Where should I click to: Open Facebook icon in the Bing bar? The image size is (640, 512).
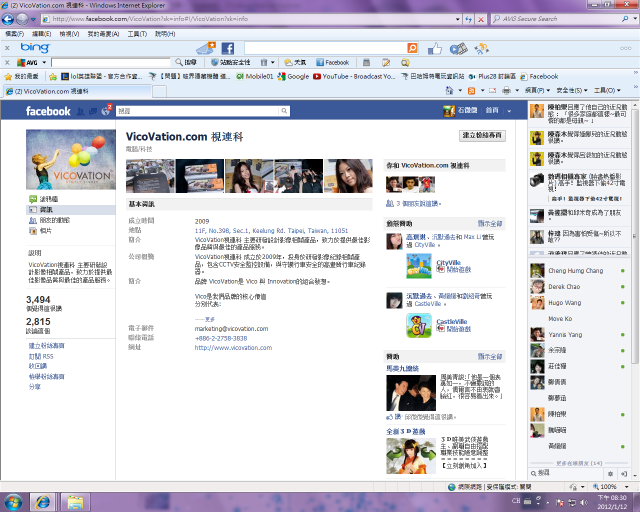tap(228, 49)
